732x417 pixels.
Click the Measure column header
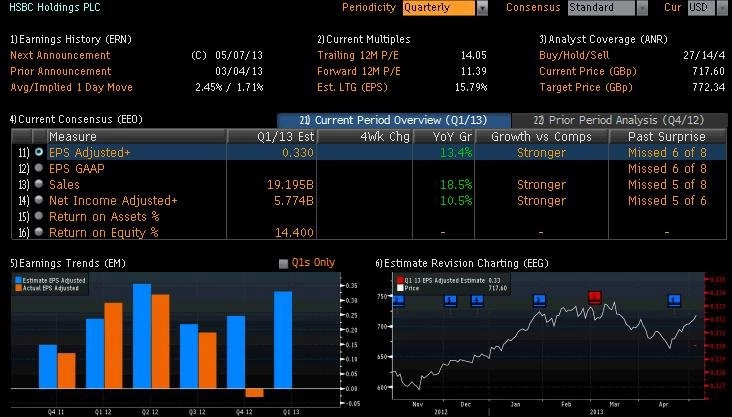[137, 136]
